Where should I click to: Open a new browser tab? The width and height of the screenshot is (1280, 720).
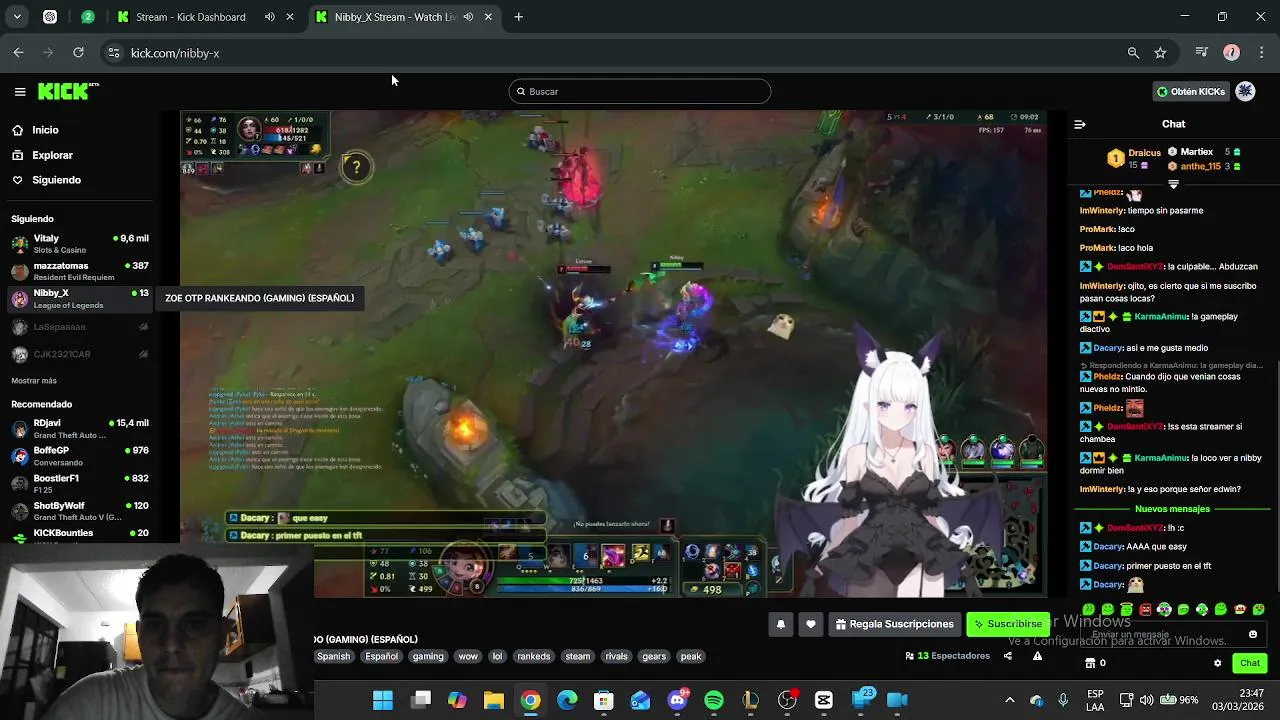(518, 17)
